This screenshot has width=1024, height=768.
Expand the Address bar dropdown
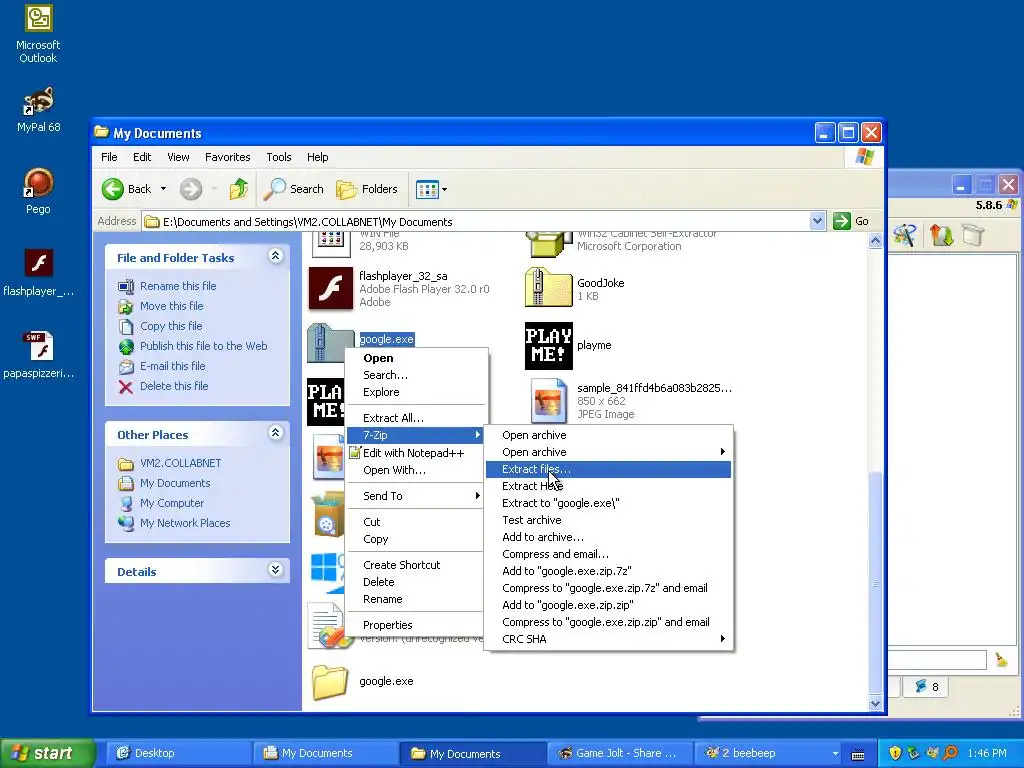(817, 221)
